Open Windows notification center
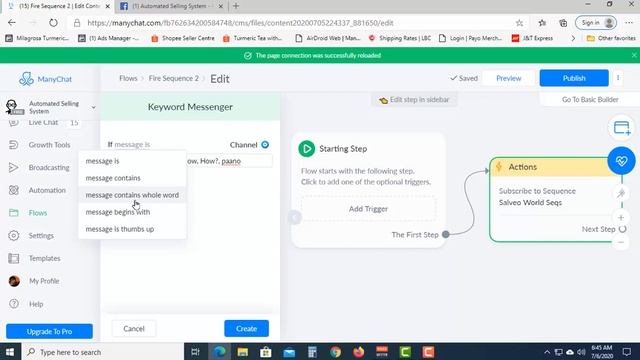Screen dimensions: 640x360 (627, 352)
